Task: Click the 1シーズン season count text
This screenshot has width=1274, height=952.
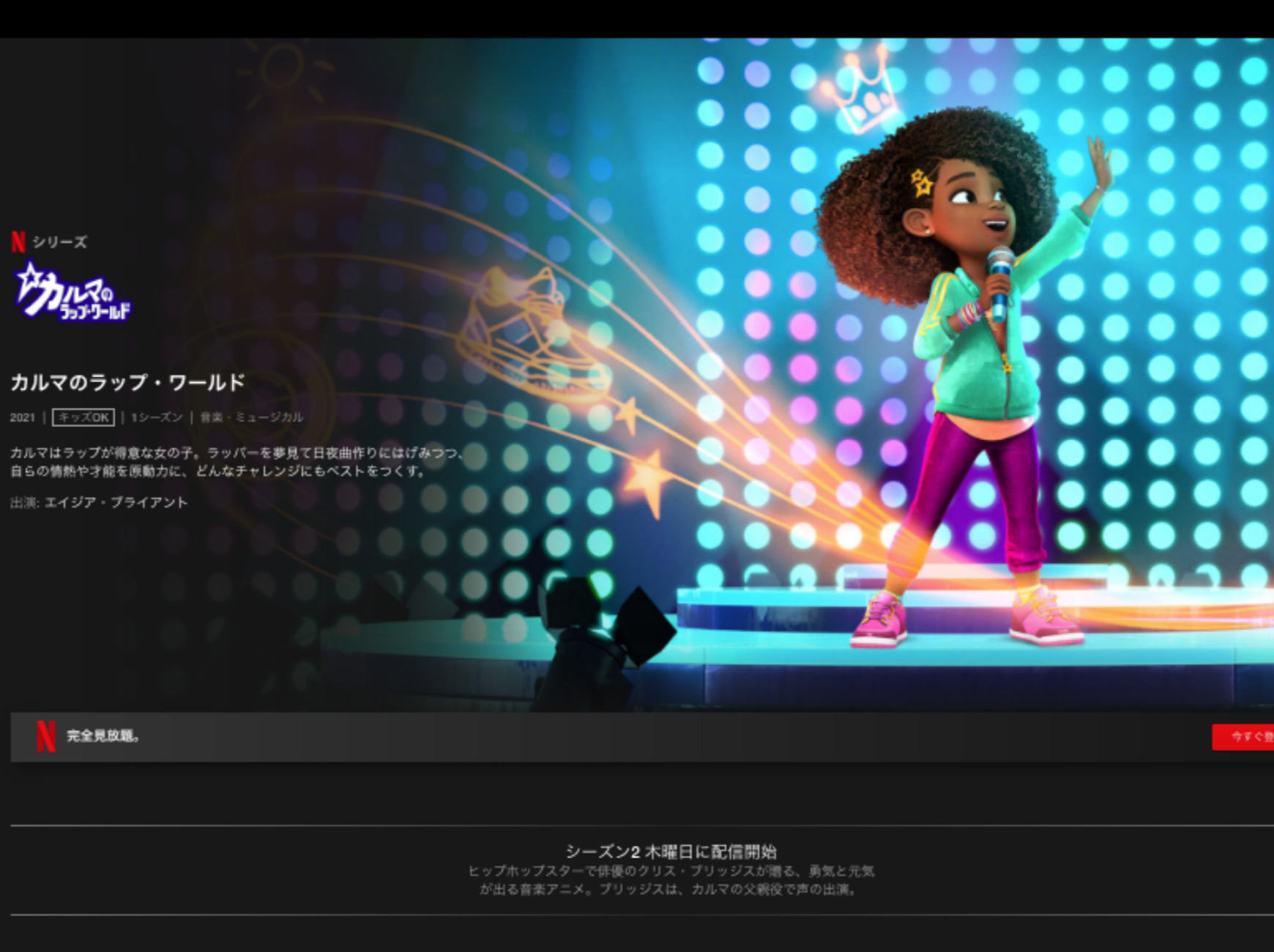Action: (x=157, y=417)
